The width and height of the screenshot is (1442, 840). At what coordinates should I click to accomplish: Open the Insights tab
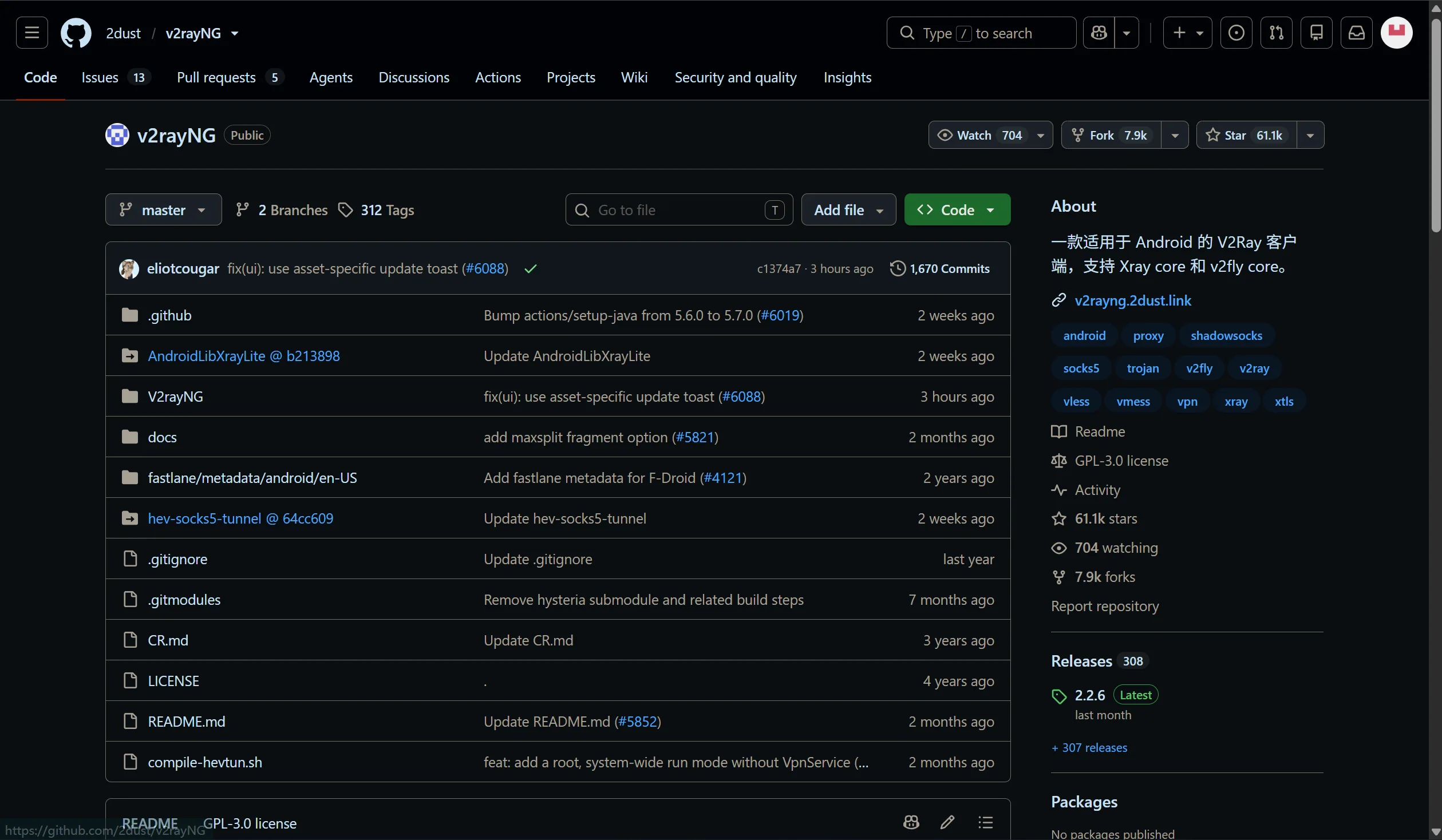847,77
